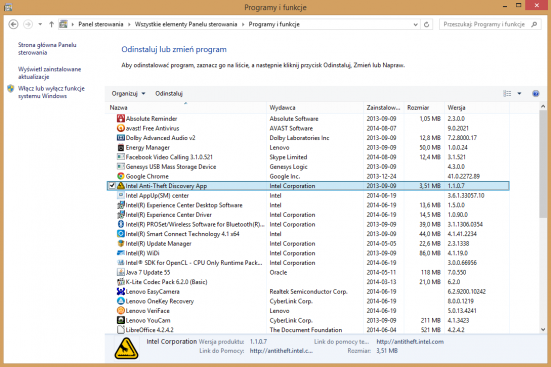This screenshot has width=551, height=367.
Task: Open the view options dropdown arrow
Action: [519, 94]
